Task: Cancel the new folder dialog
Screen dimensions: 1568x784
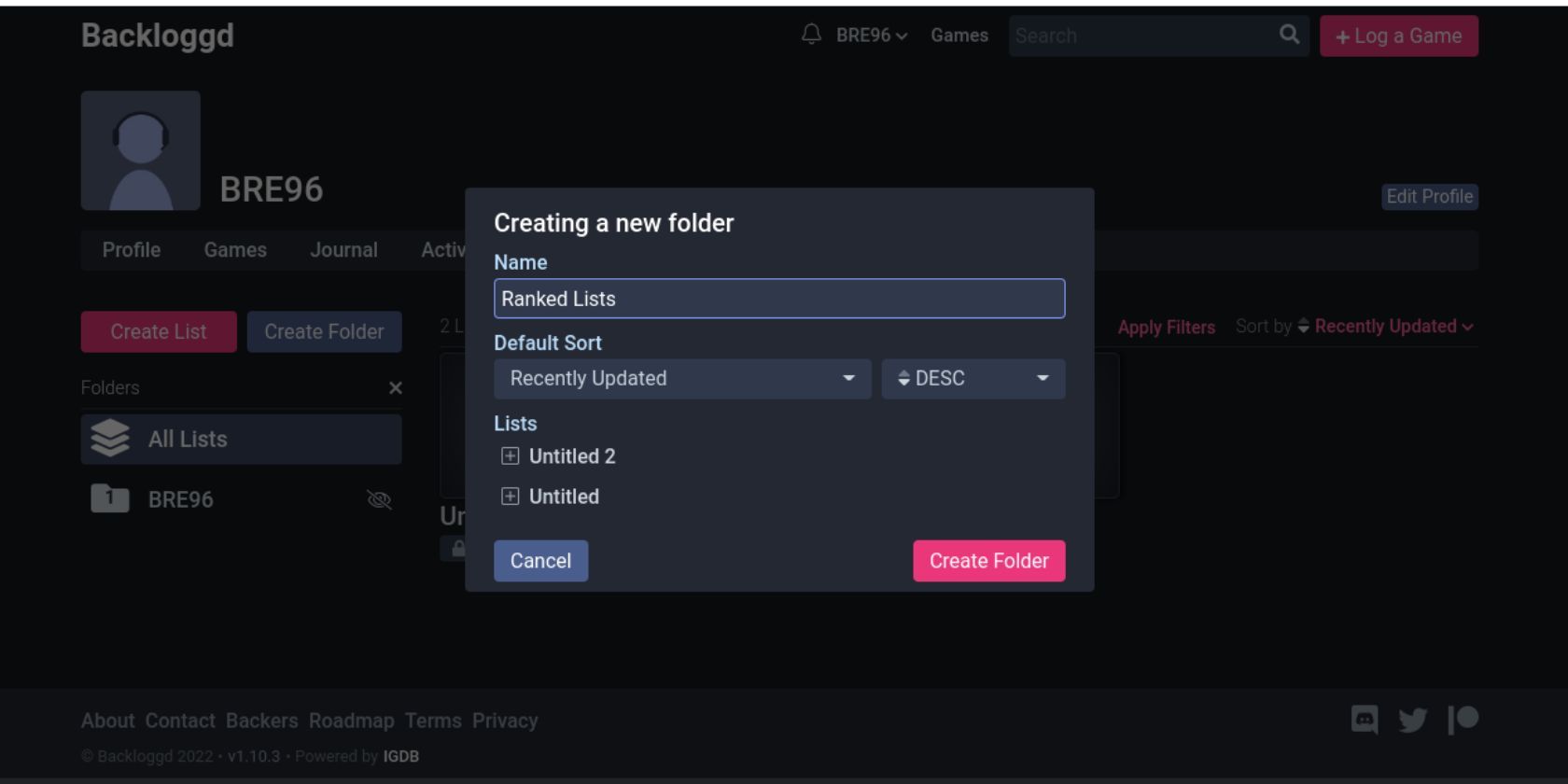Action: [541, 561]
